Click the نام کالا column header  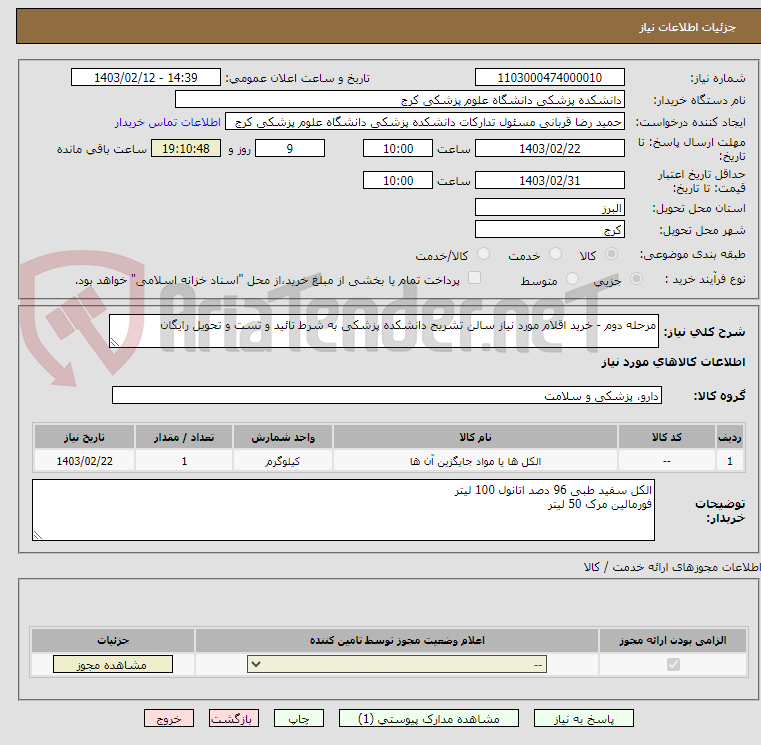[475, 437]
